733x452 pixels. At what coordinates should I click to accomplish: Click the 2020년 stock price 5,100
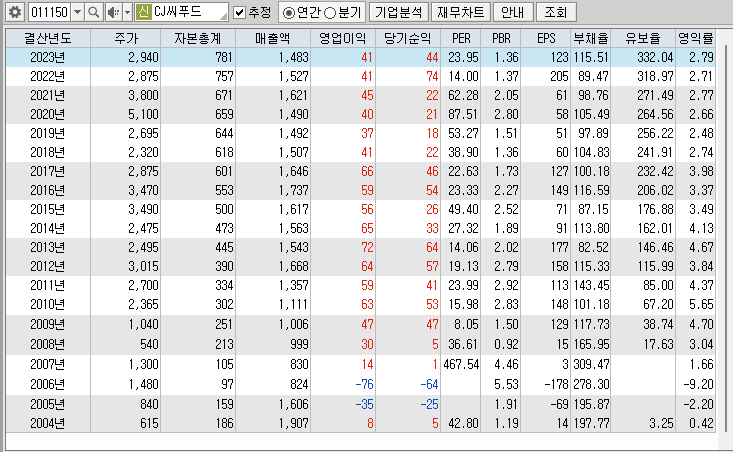coord(143,115)
